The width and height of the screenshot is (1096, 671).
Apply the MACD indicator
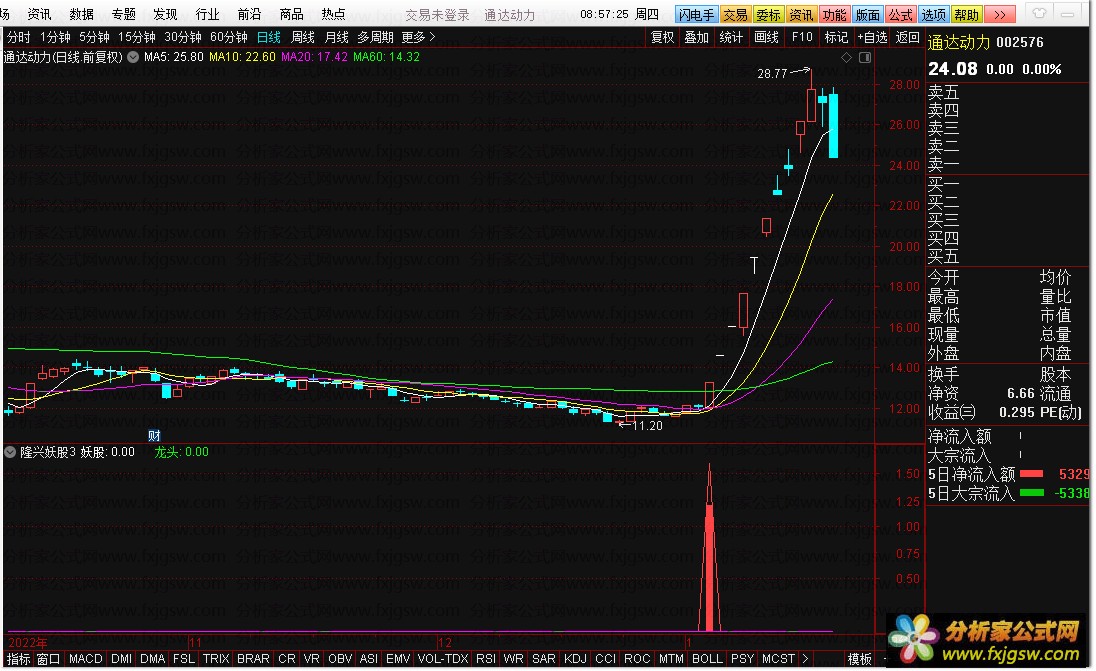[85, 658]
